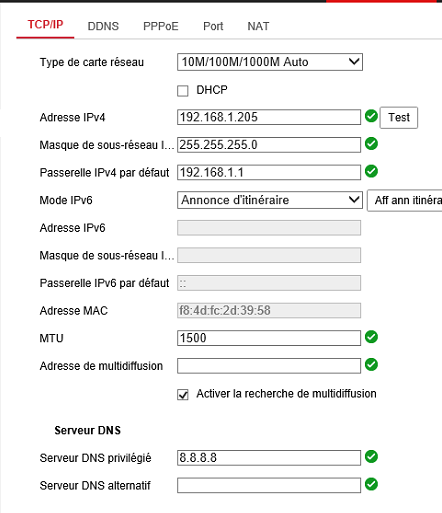Viewport: 442px width, 513px height.
Task: Uncheck Activer la recherche de multidiffusion
Action: [x=183, y=395]
